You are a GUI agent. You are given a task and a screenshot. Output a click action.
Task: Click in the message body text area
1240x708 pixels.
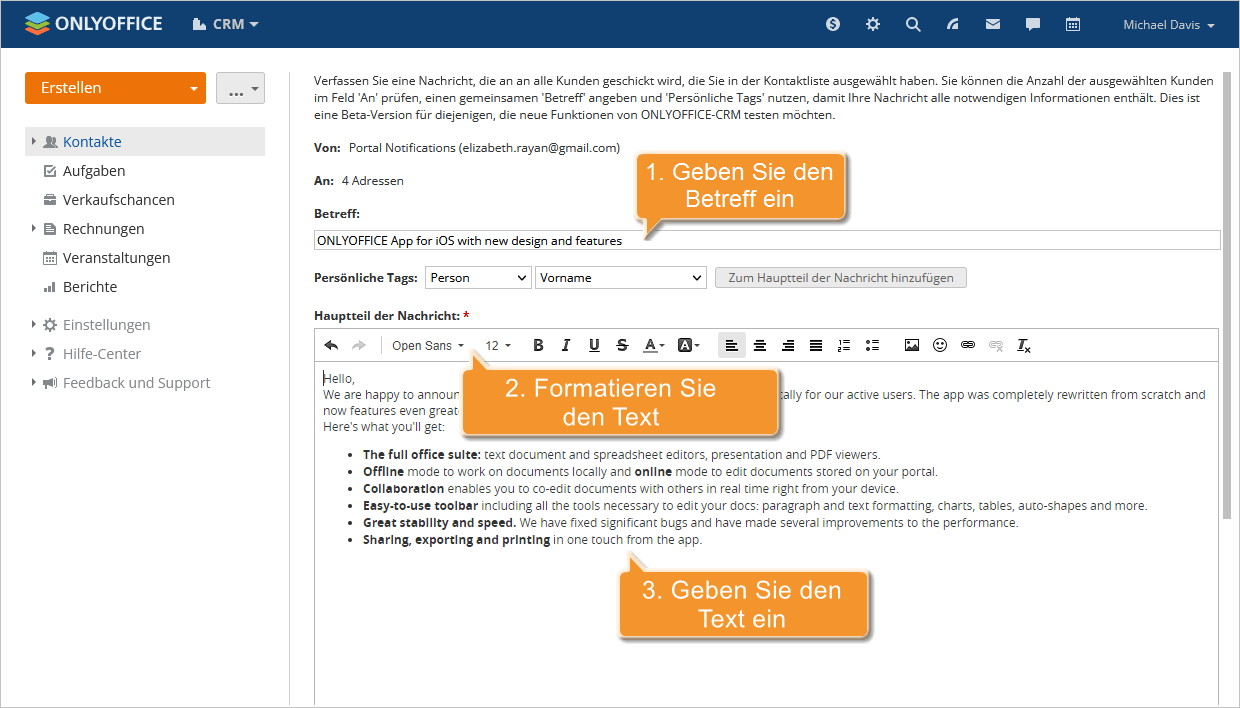click(766, 534)
